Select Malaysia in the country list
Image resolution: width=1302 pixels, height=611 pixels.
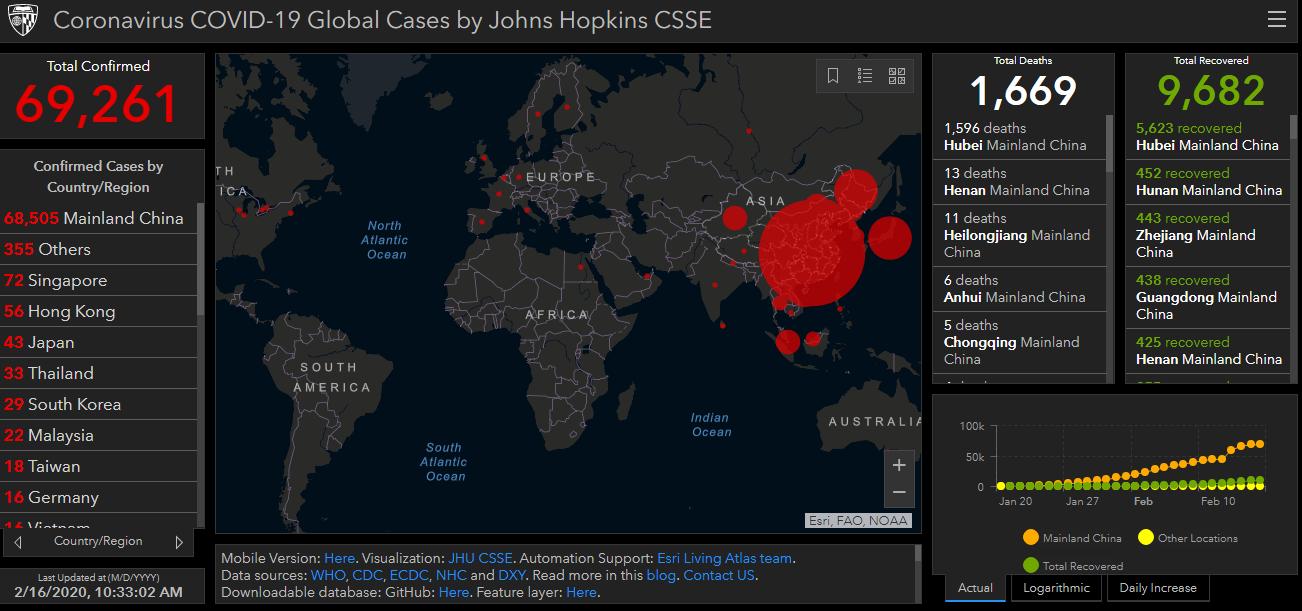coord(98,435)
